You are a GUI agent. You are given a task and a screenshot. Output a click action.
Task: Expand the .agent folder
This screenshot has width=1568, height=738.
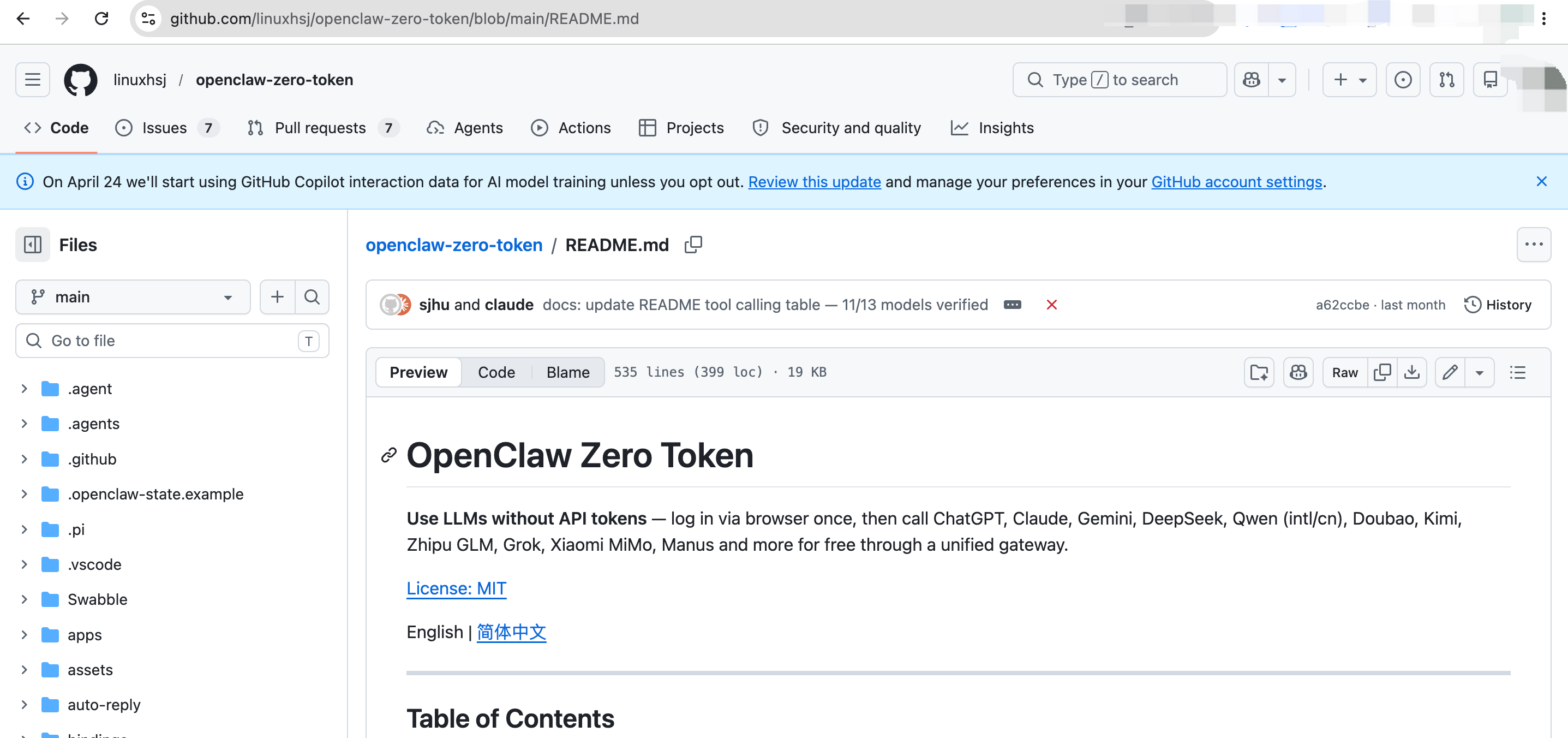coord(25,389)
